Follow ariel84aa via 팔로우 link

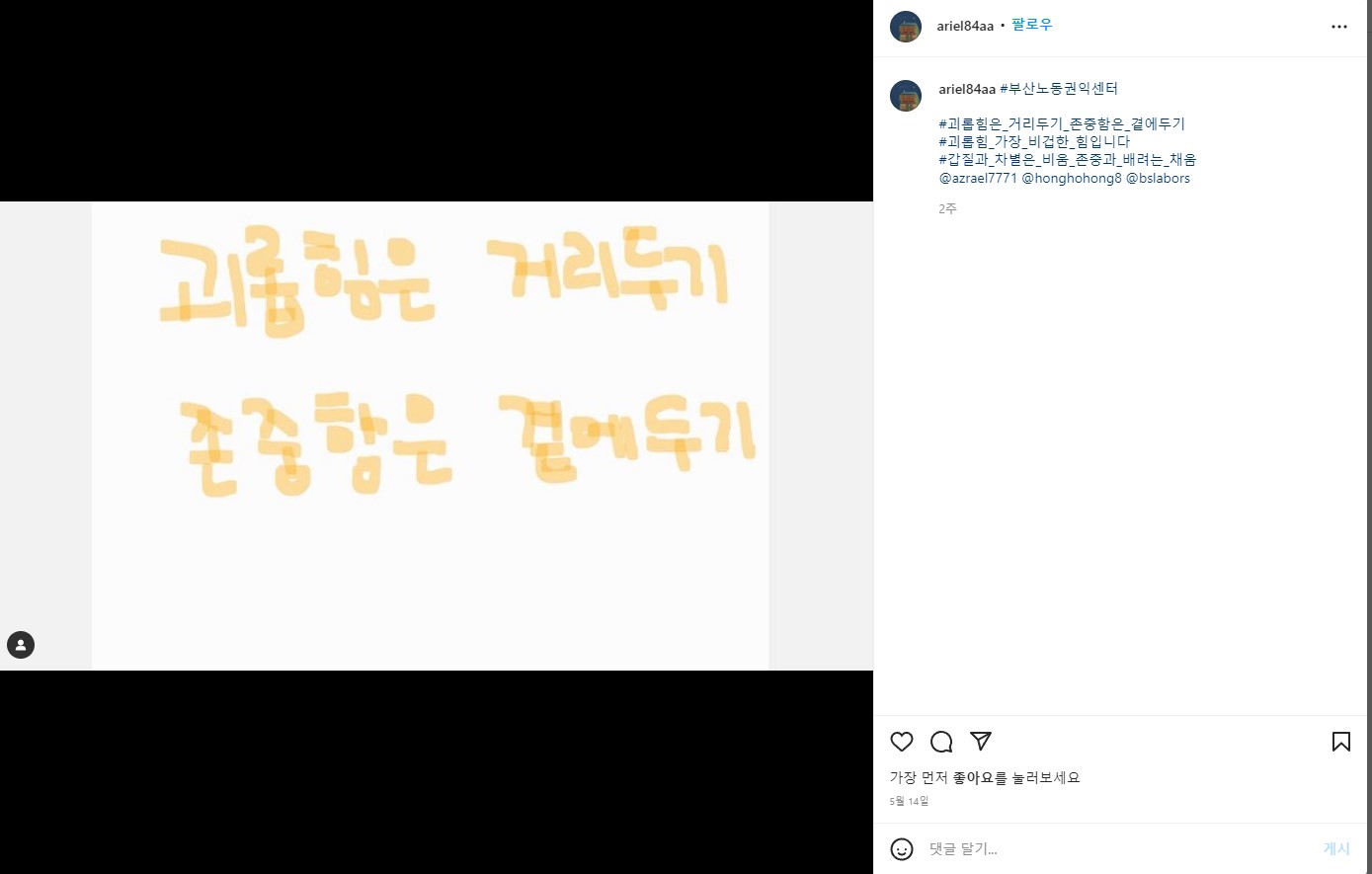tap(1032, 25)
